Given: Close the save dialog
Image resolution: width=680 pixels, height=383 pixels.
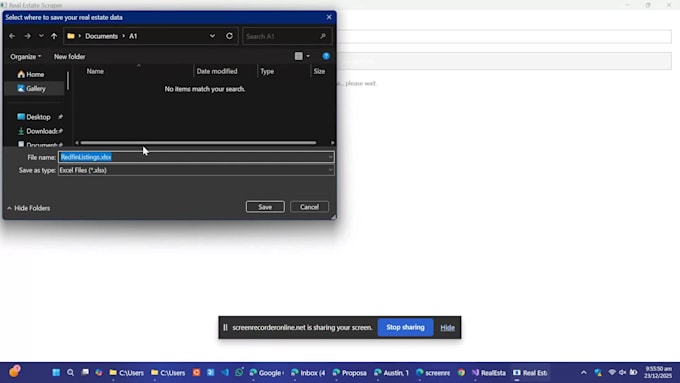Looking at the screenshot, I should (329, 17).
